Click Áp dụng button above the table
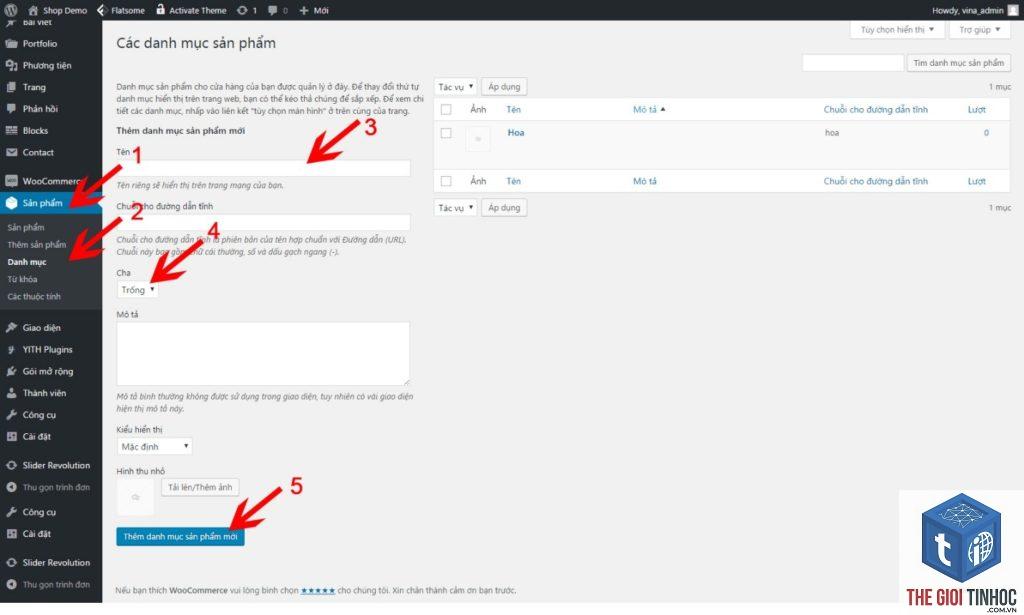The width and height of the screenshot is (1024, 615). click(x=504, y=87)
